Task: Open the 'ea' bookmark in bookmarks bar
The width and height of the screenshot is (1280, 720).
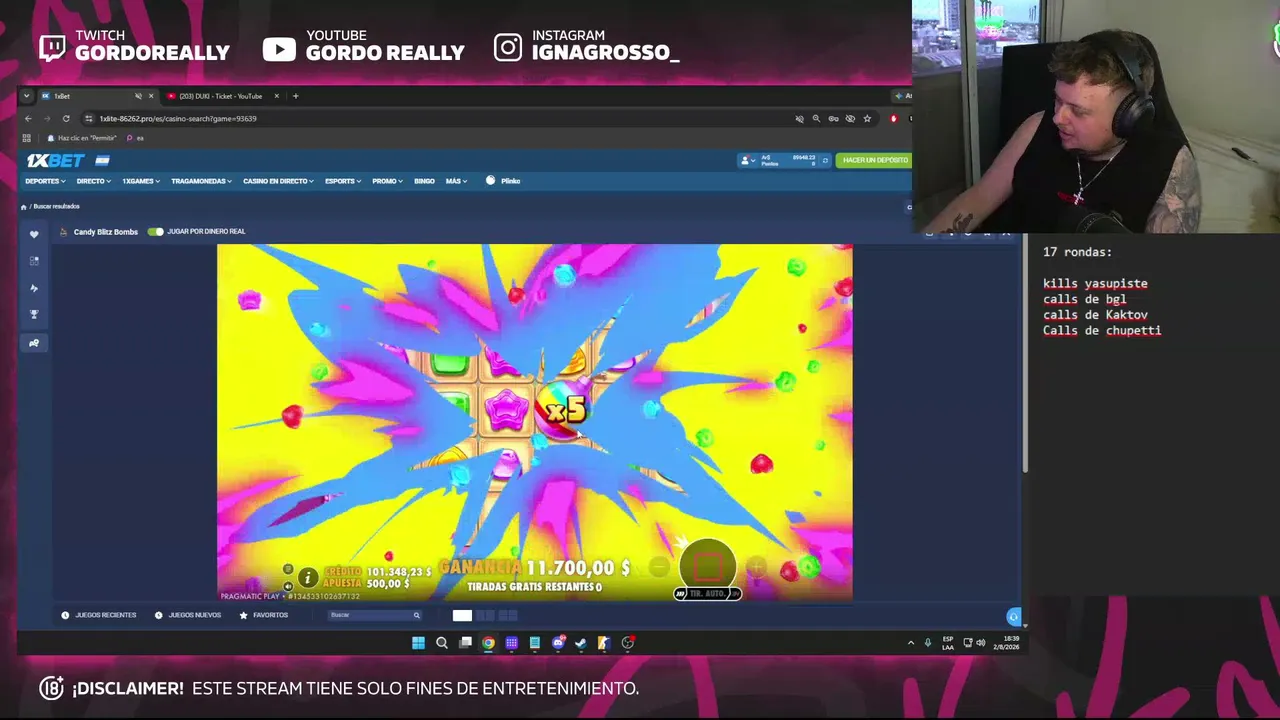Action: point(136,138)
